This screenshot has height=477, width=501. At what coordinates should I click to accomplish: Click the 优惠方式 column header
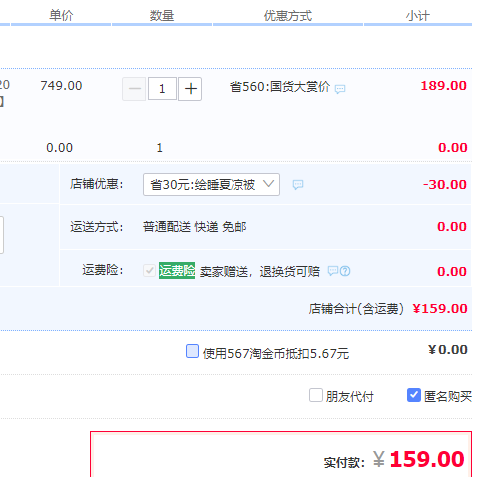click(288, 16)
